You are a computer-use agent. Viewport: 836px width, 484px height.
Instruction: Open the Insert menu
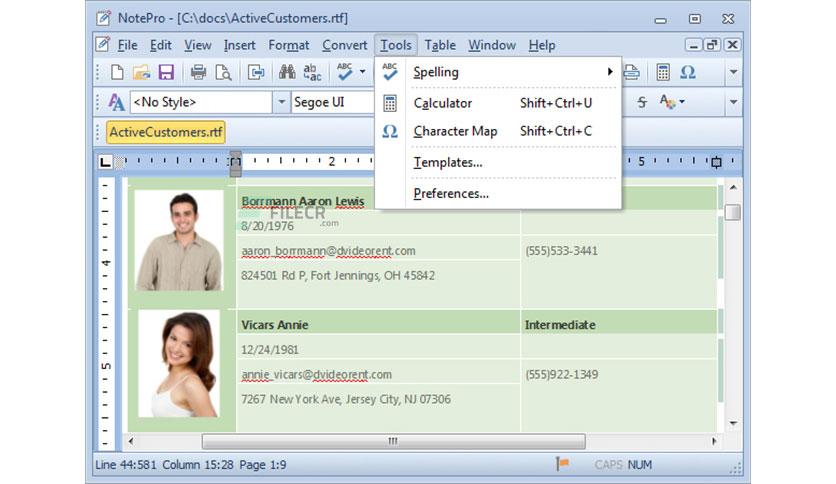point(239,45)
